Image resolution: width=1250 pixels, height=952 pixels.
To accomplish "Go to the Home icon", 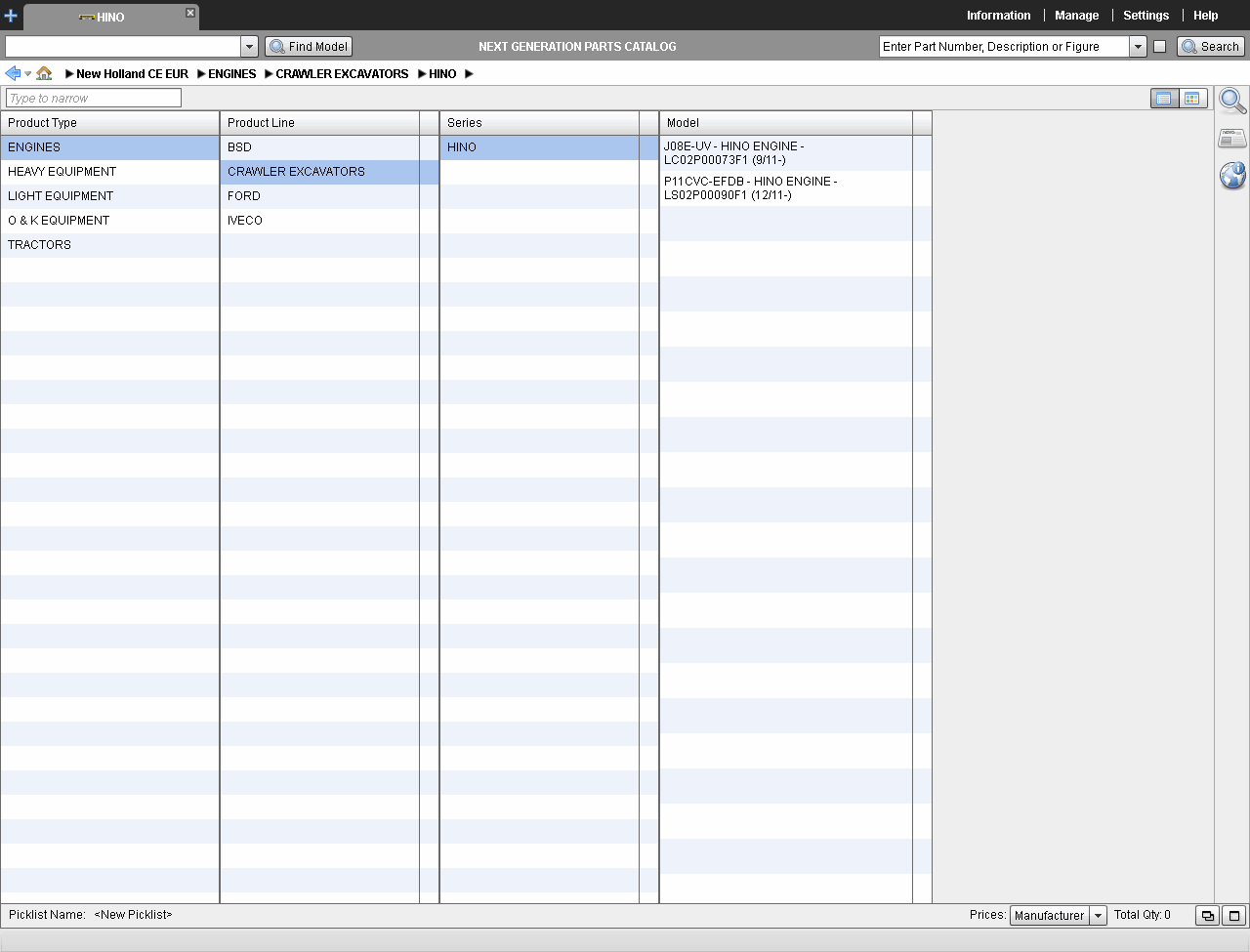I will (x=44, y=73).
